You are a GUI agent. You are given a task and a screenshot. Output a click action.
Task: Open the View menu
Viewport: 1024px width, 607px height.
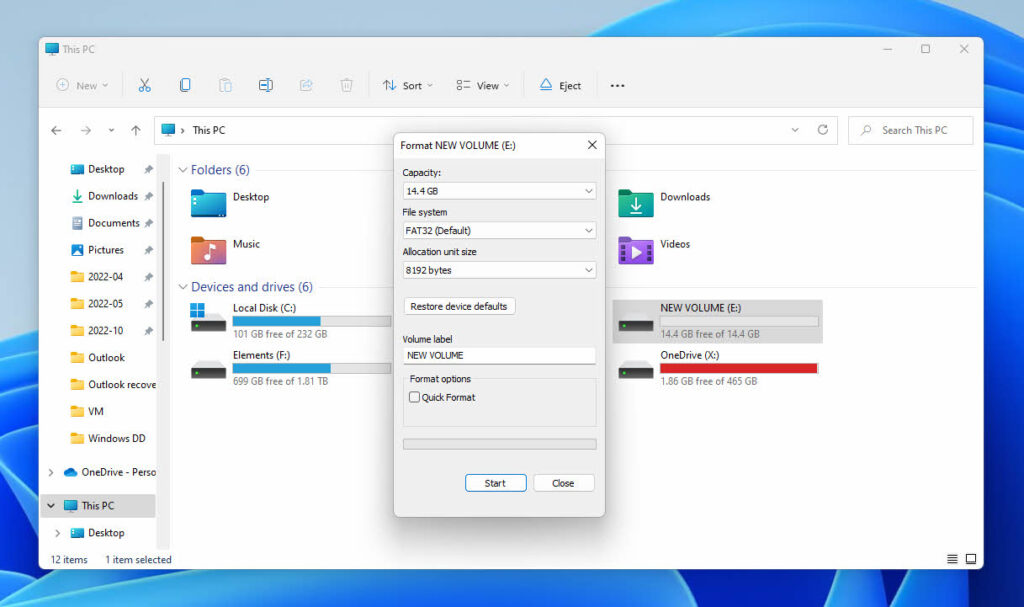tap(482, 85)
